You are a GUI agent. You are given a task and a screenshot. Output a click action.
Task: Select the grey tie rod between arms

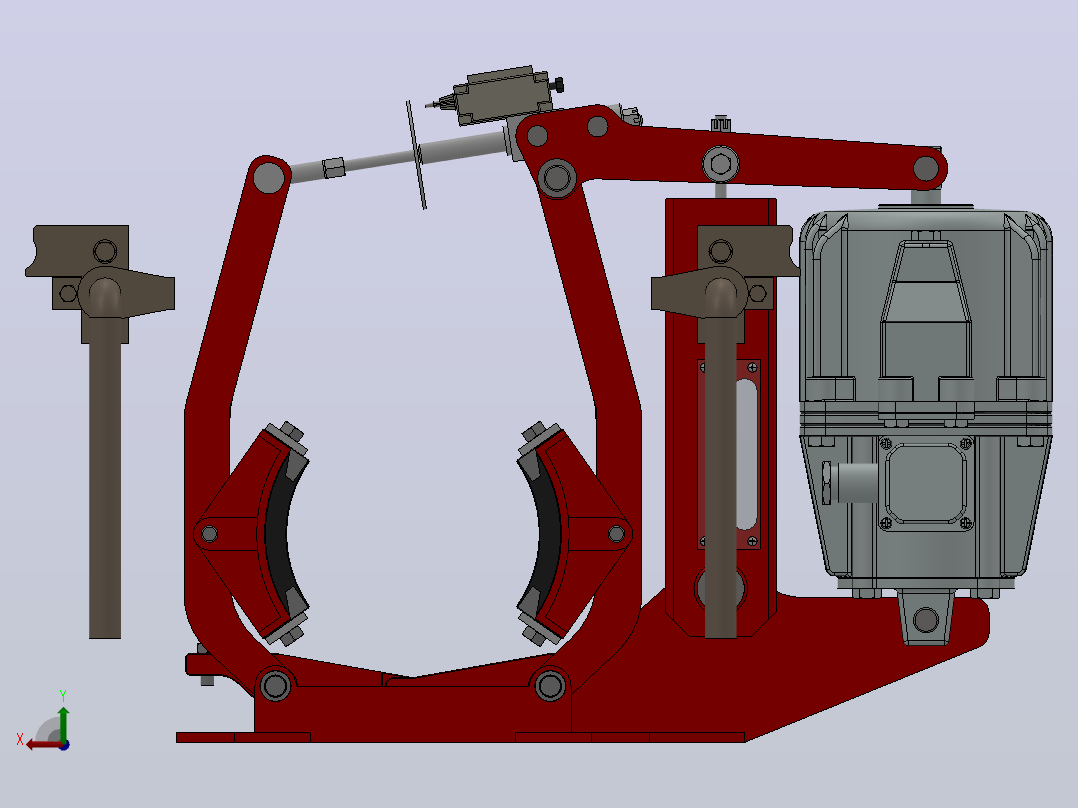click(x=399, y=157)
